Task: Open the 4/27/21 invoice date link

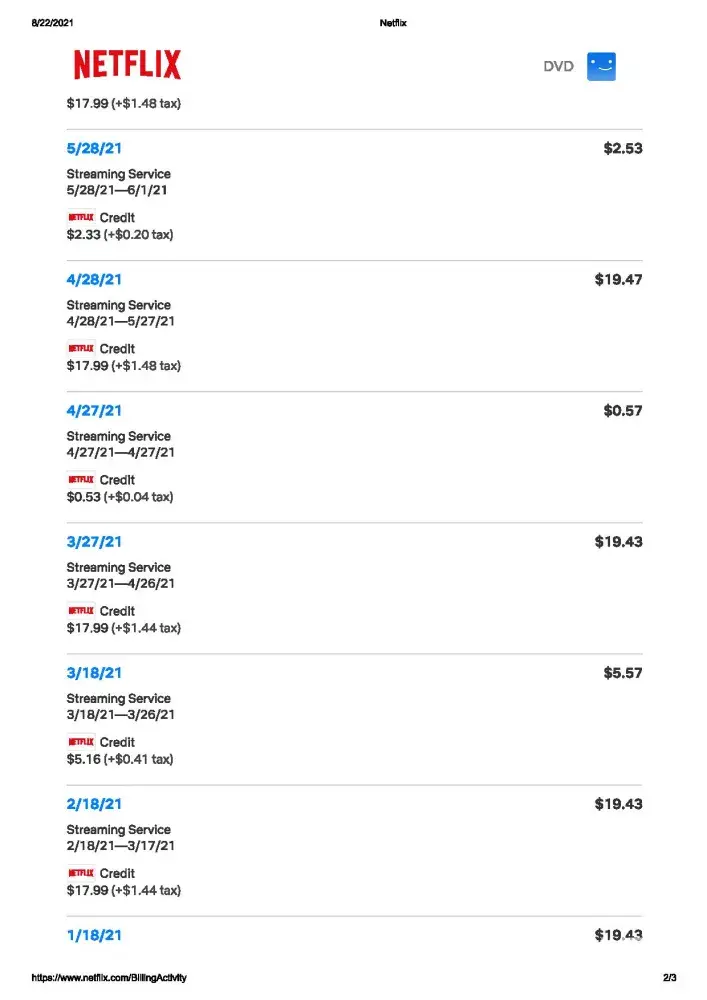Action: [94, 411]
